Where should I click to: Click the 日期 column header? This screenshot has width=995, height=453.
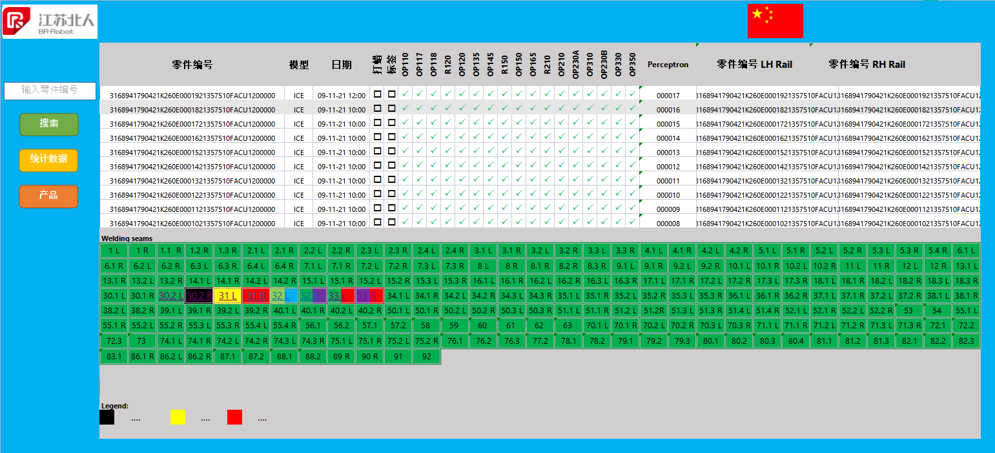click(x=341, y=65)
